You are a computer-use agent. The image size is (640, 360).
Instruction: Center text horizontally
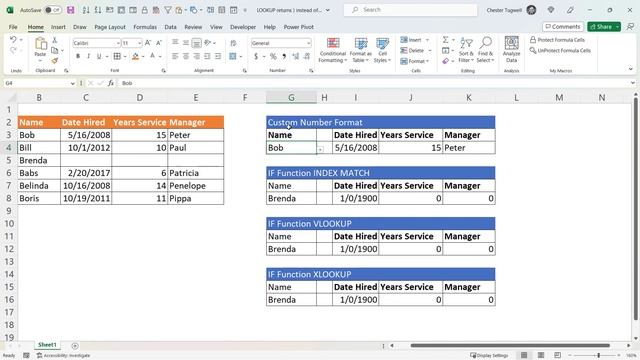pyautogui.click(x=186, y=56)
